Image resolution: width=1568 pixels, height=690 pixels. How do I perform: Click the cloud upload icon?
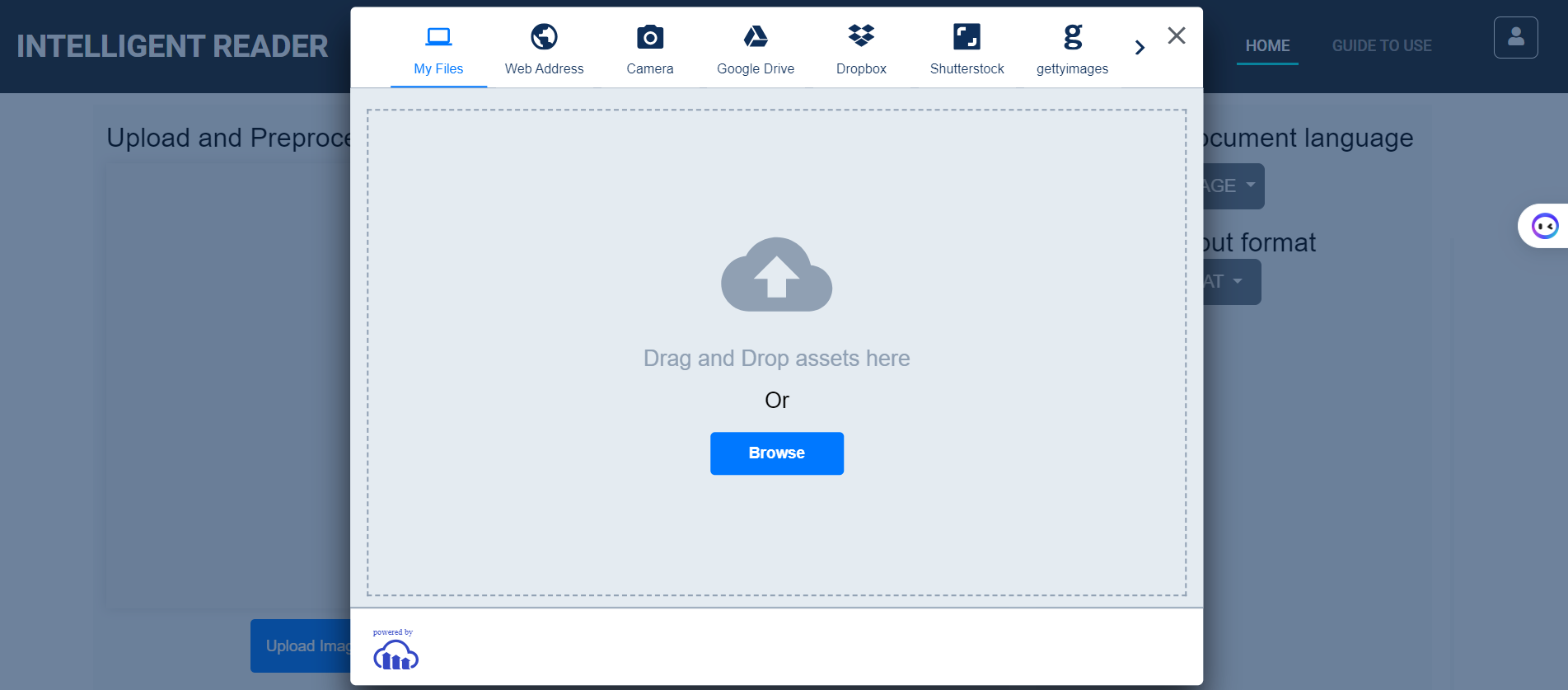776,275
